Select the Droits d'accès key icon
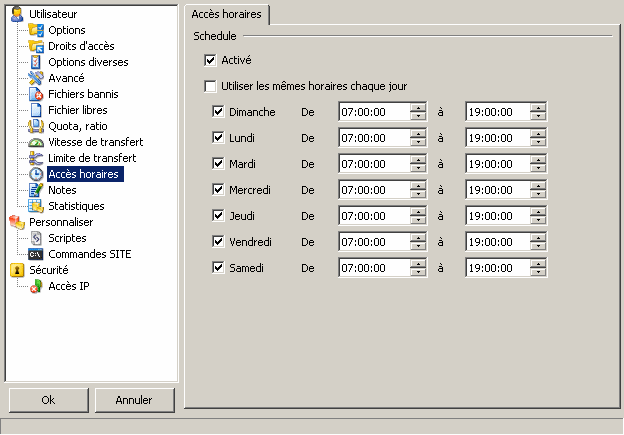This screenshot has height=435, width=624. (37, 46)
